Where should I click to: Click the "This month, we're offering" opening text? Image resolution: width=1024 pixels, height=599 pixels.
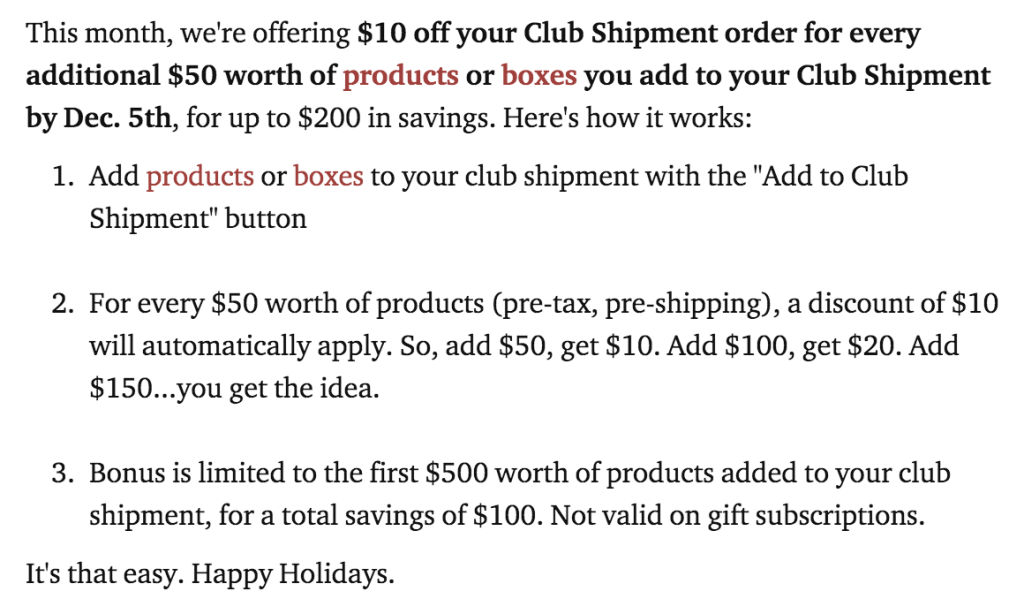[188, 33]
